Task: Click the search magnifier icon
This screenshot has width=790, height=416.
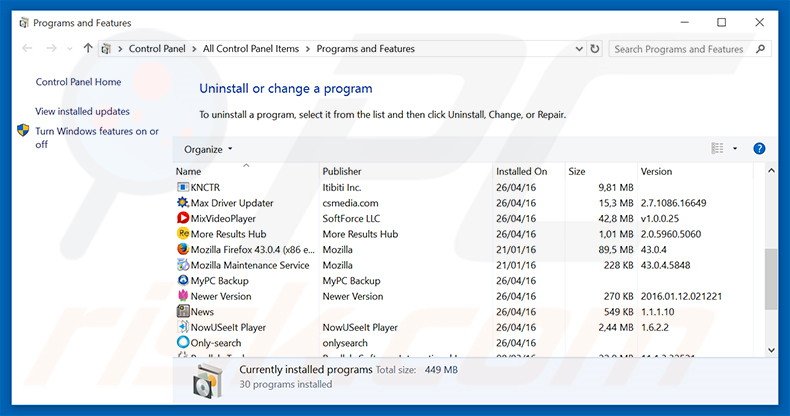Action: point(760,49)
